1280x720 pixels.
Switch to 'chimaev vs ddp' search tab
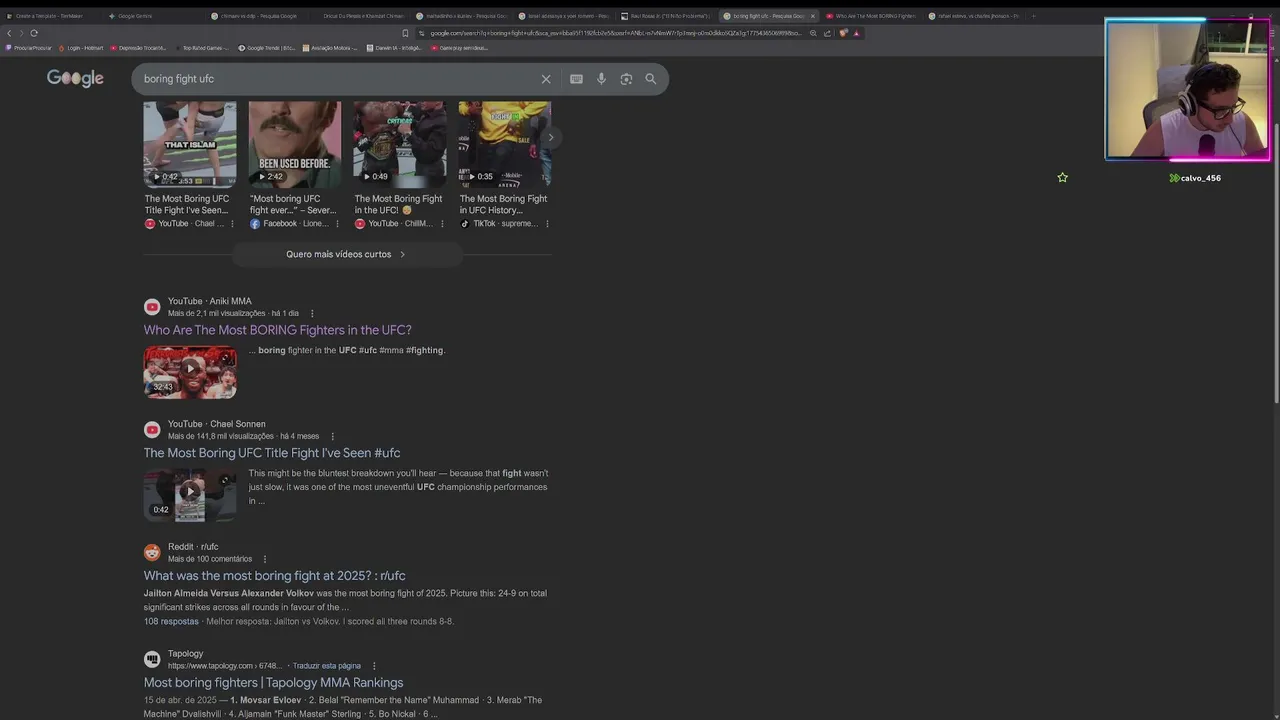coord(255,16)
